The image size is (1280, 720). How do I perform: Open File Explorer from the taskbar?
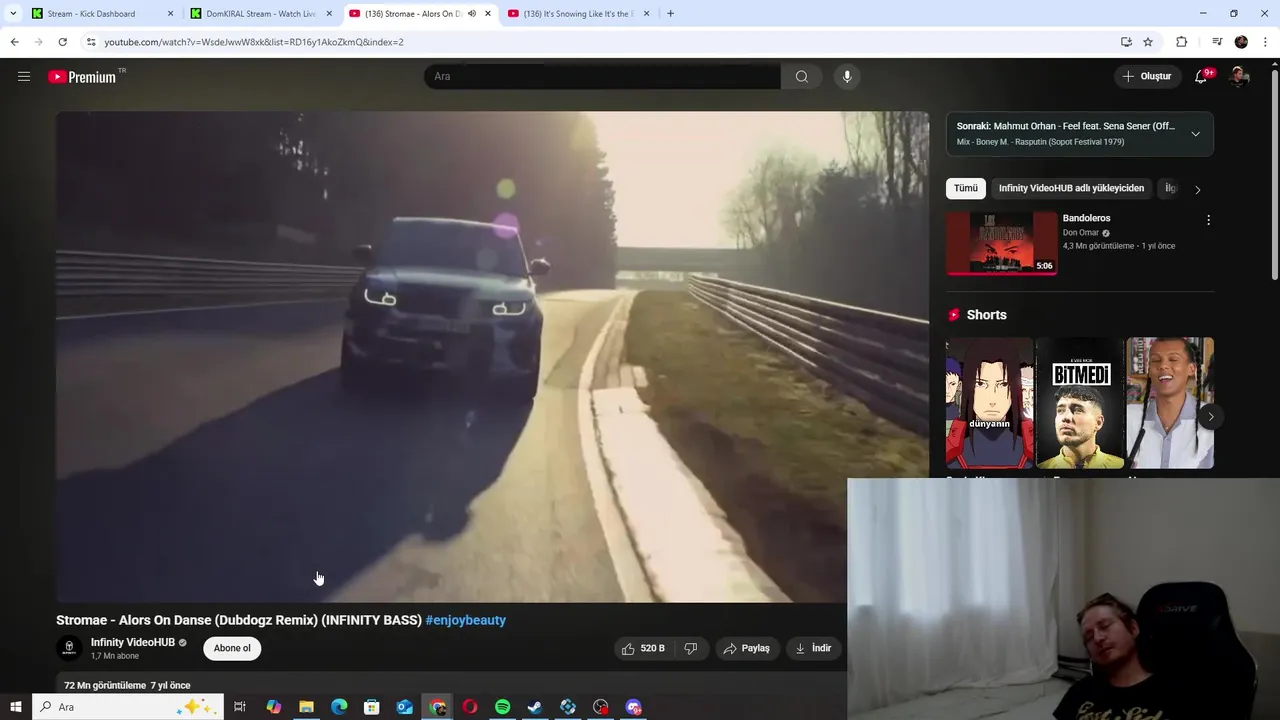(x=306, y=707)
